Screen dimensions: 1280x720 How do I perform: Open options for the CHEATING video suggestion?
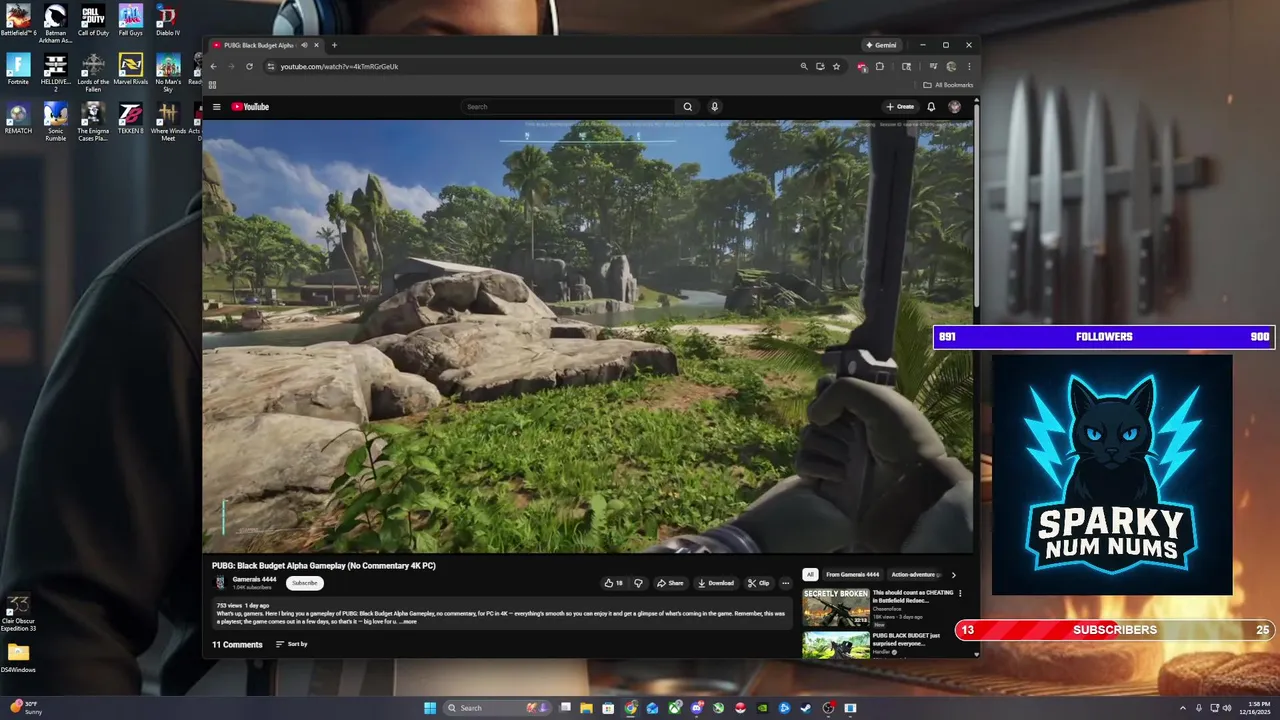tap(960, 593)
